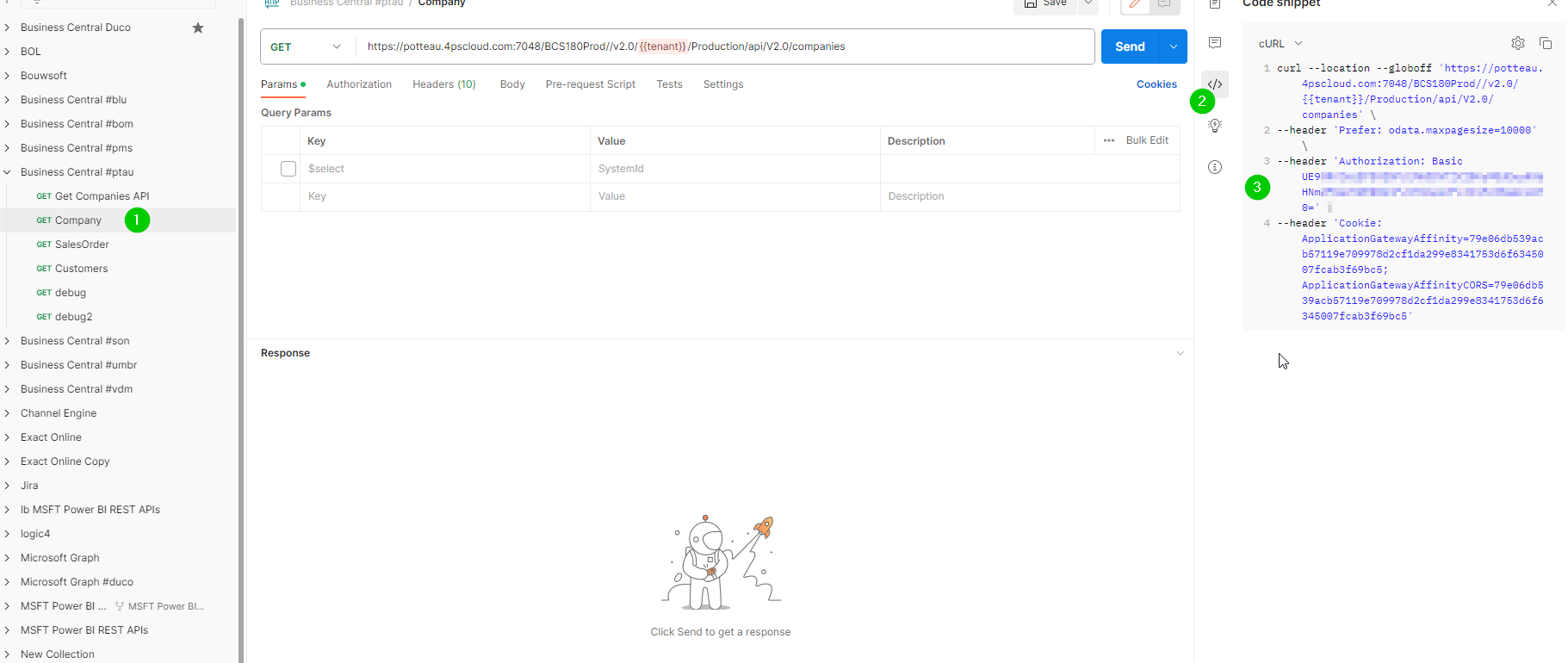The height and width of the screenshot is (663, 1568).
Task: Expand the Exact Online Copy collection
Action: coord(7,462)
